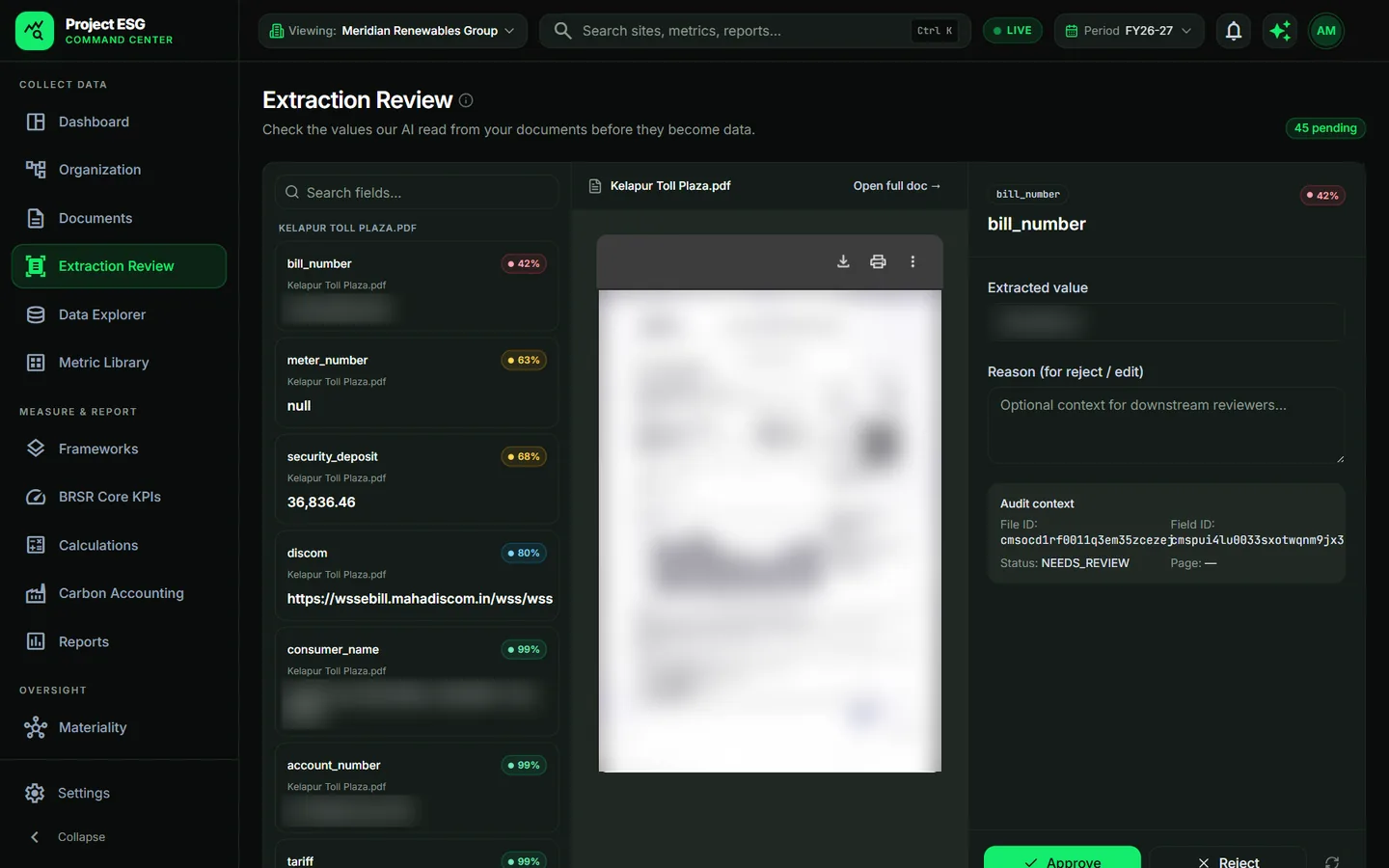Image resolution: width=1389 pixels, height=868 pixels.
Task: Click the blurred PDF page preview
Action: tap(770, 530)
